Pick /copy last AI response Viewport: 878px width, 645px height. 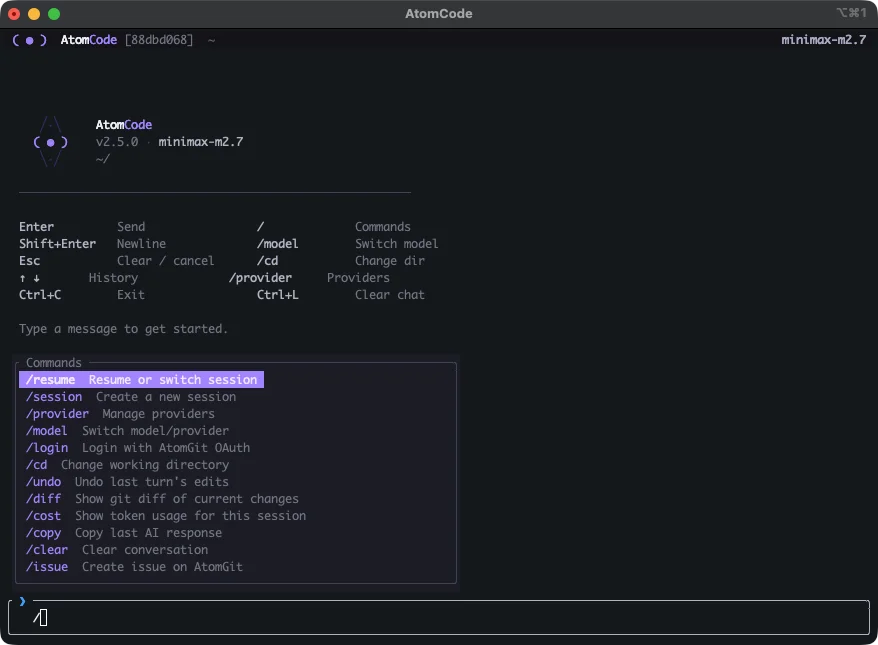124,533
